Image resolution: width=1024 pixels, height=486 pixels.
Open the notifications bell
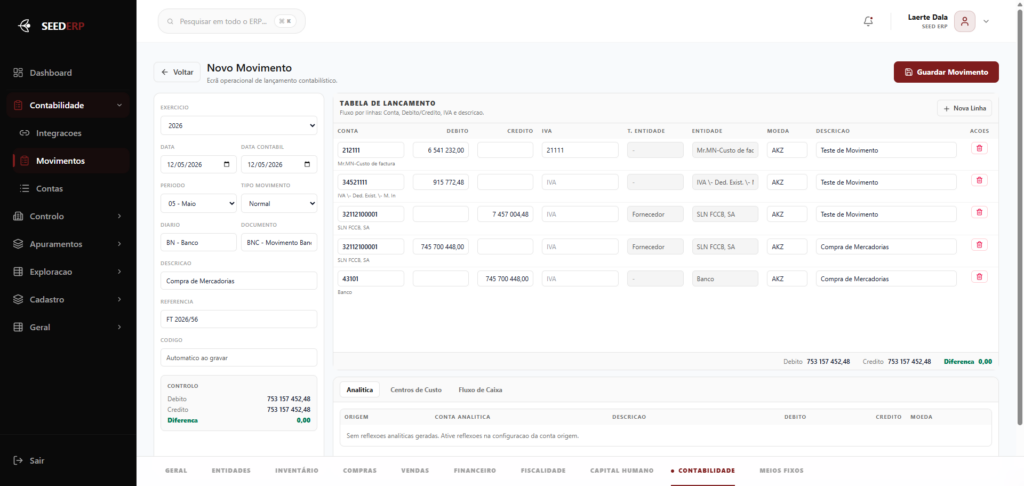point(868,21)
